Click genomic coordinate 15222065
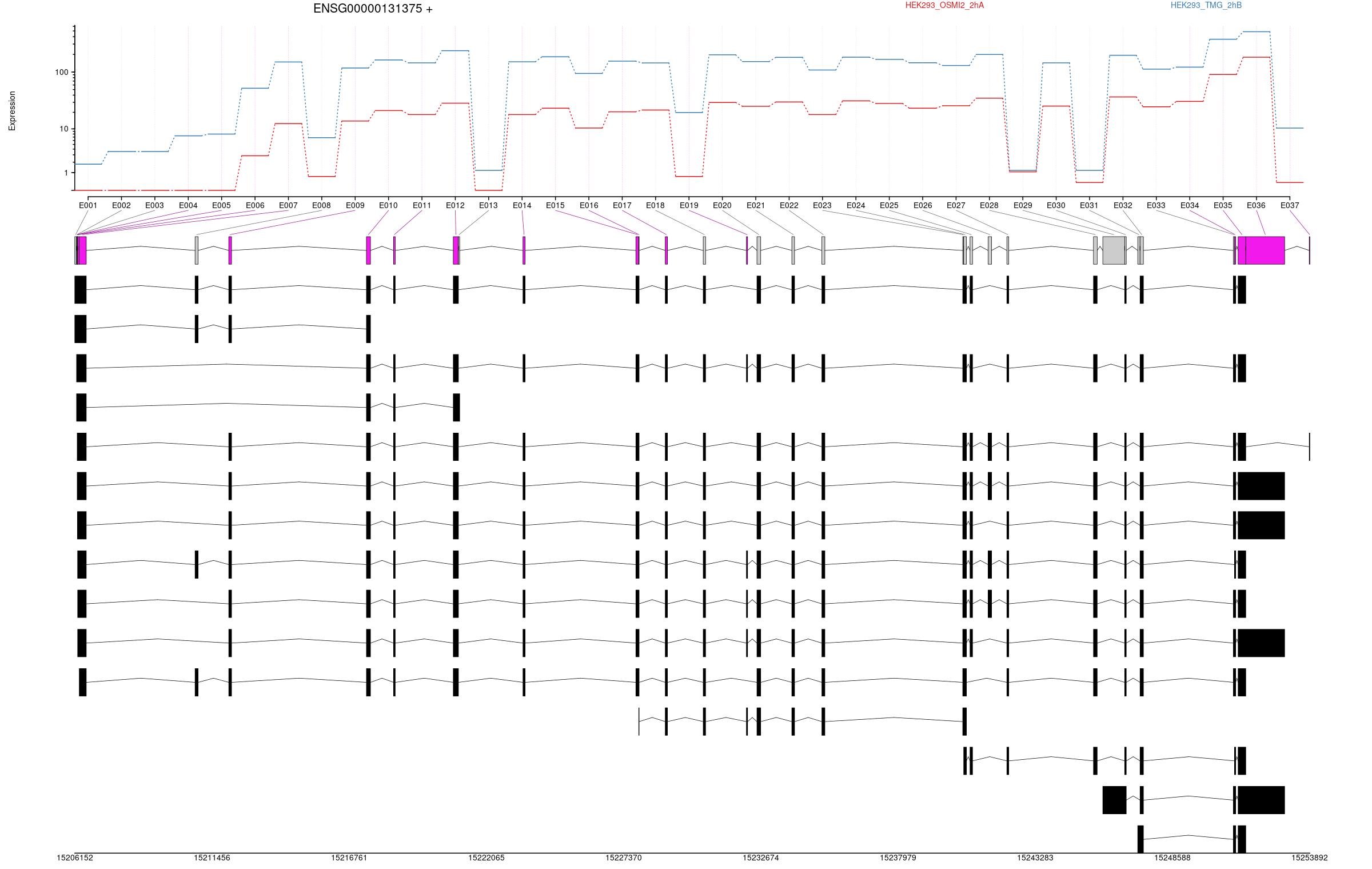The width and height of the screenshot is (1372, 869). (x=486, y=858)
